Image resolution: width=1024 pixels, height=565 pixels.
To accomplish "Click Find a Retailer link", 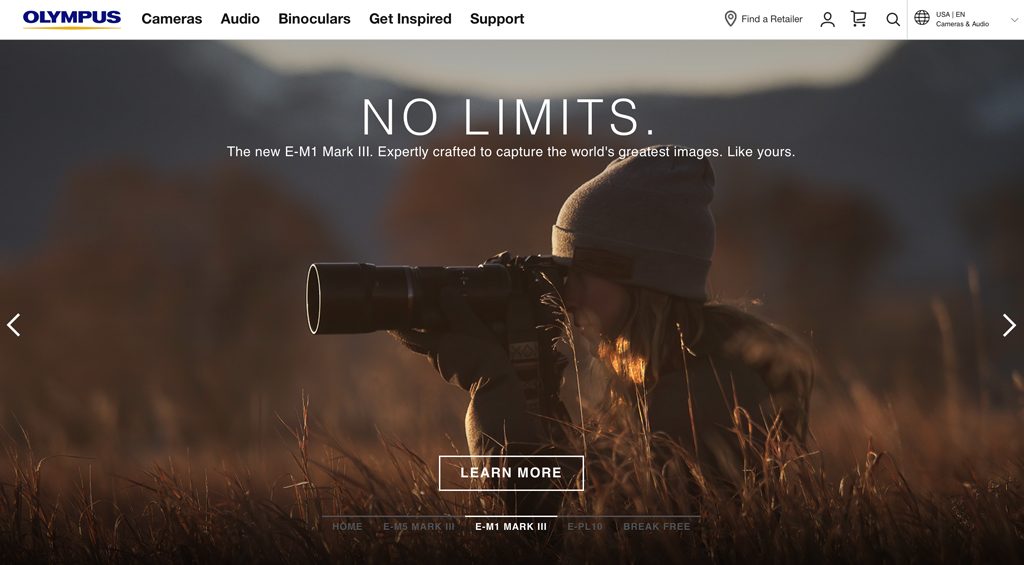I will pos(771,19).
